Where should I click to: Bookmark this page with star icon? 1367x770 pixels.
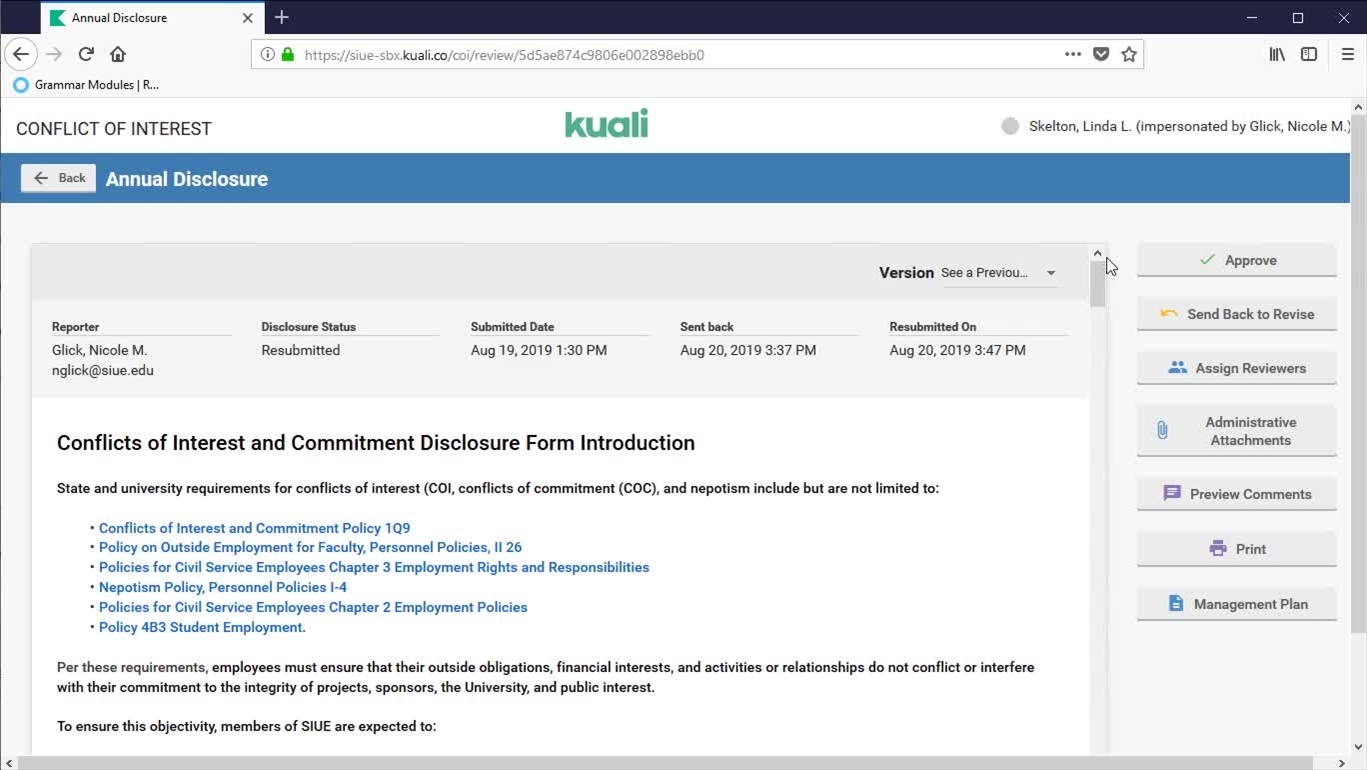pyautogui.click(x=1129, y=54)
